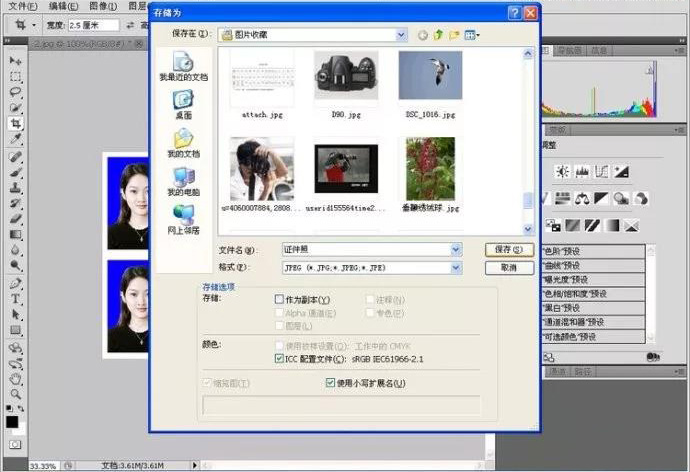This screenshot has height=472, width=690.
Task: Open the 保存在 folder dropdown
Action: pyautogui.click(x=401, y=35)
